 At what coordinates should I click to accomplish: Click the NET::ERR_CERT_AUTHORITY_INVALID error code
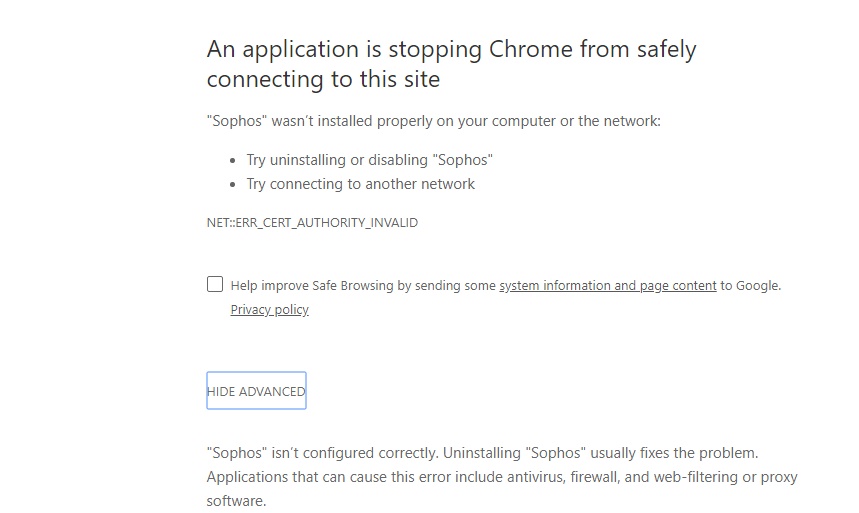pos(312,223)
